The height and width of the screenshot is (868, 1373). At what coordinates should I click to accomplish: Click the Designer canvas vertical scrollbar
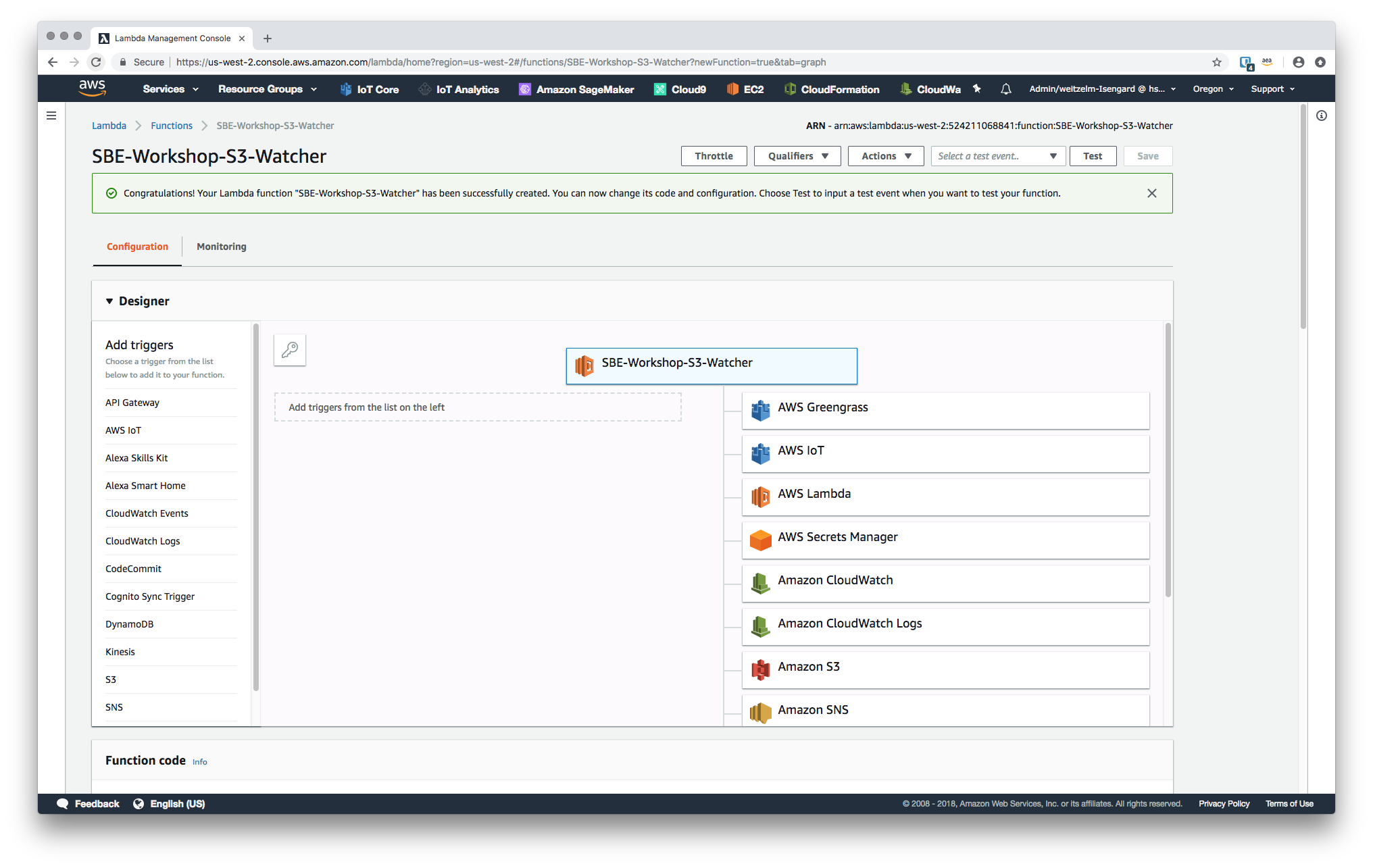[x=1168, y=460]
